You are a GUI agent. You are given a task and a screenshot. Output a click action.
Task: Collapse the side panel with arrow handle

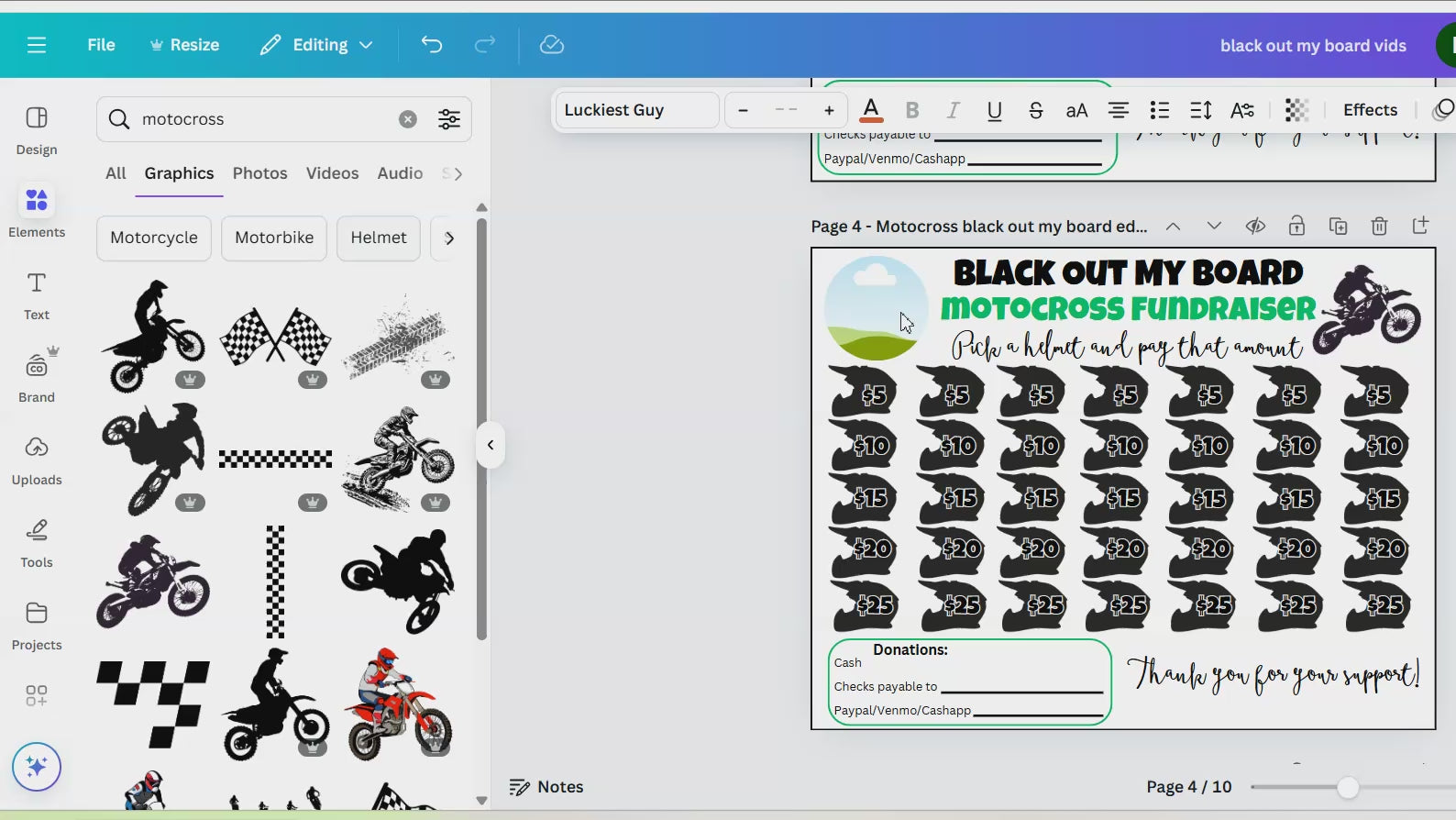491,446
